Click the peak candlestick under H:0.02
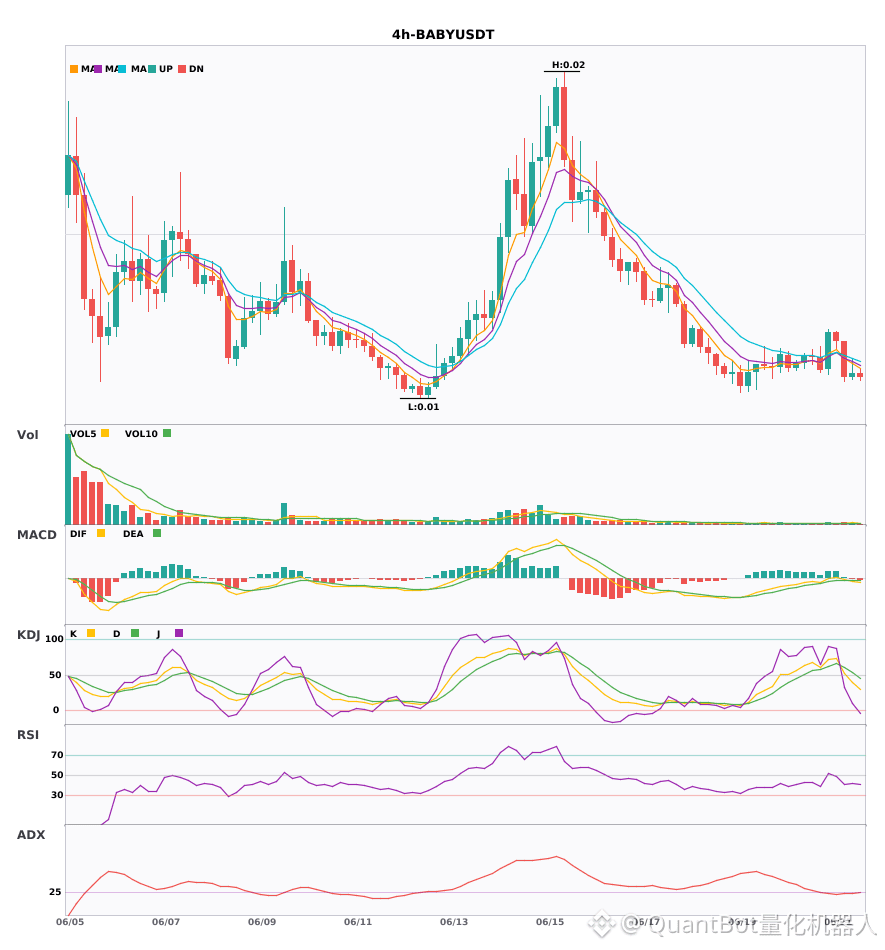The width and height of the screenshot is (885, 950). click(x=564, y=124)
